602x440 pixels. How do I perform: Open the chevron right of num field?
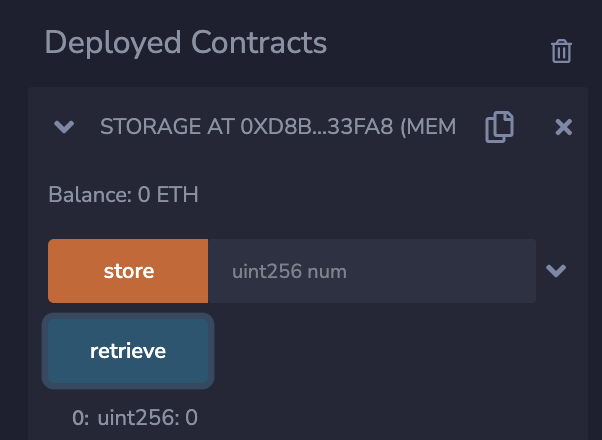[556, 271]
